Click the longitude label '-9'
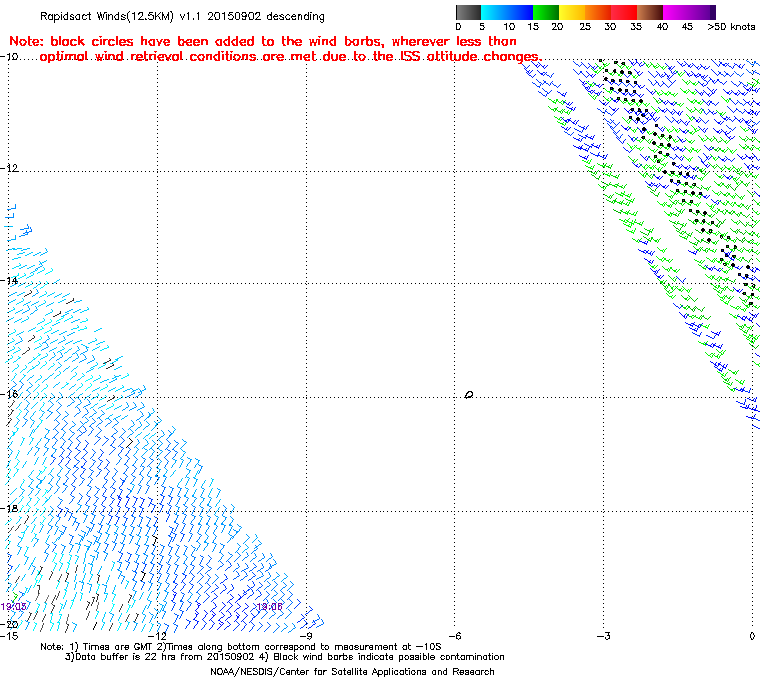The height and width of the screenshot is (688, 760). point(306,636)
